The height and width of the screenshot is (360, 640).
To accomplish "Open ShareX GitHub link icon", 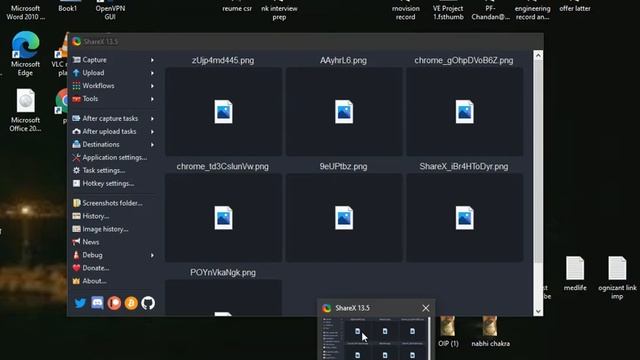I will 148,303.
